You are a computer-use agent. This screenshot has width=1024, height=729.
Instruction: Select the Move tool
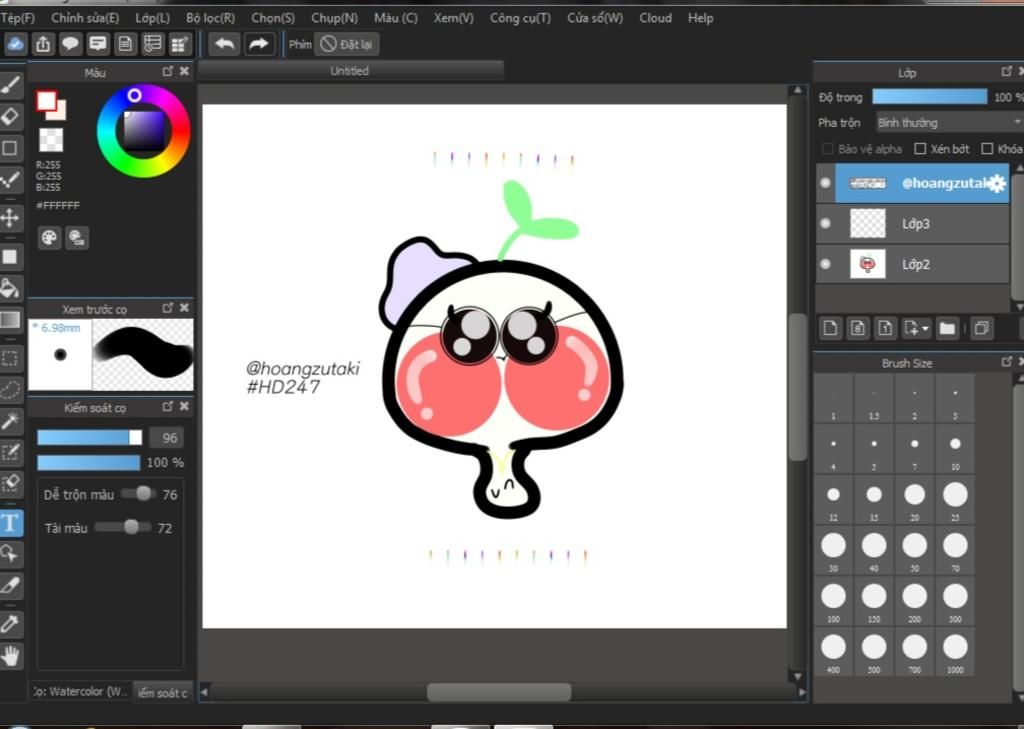click(x=11, y=217)
